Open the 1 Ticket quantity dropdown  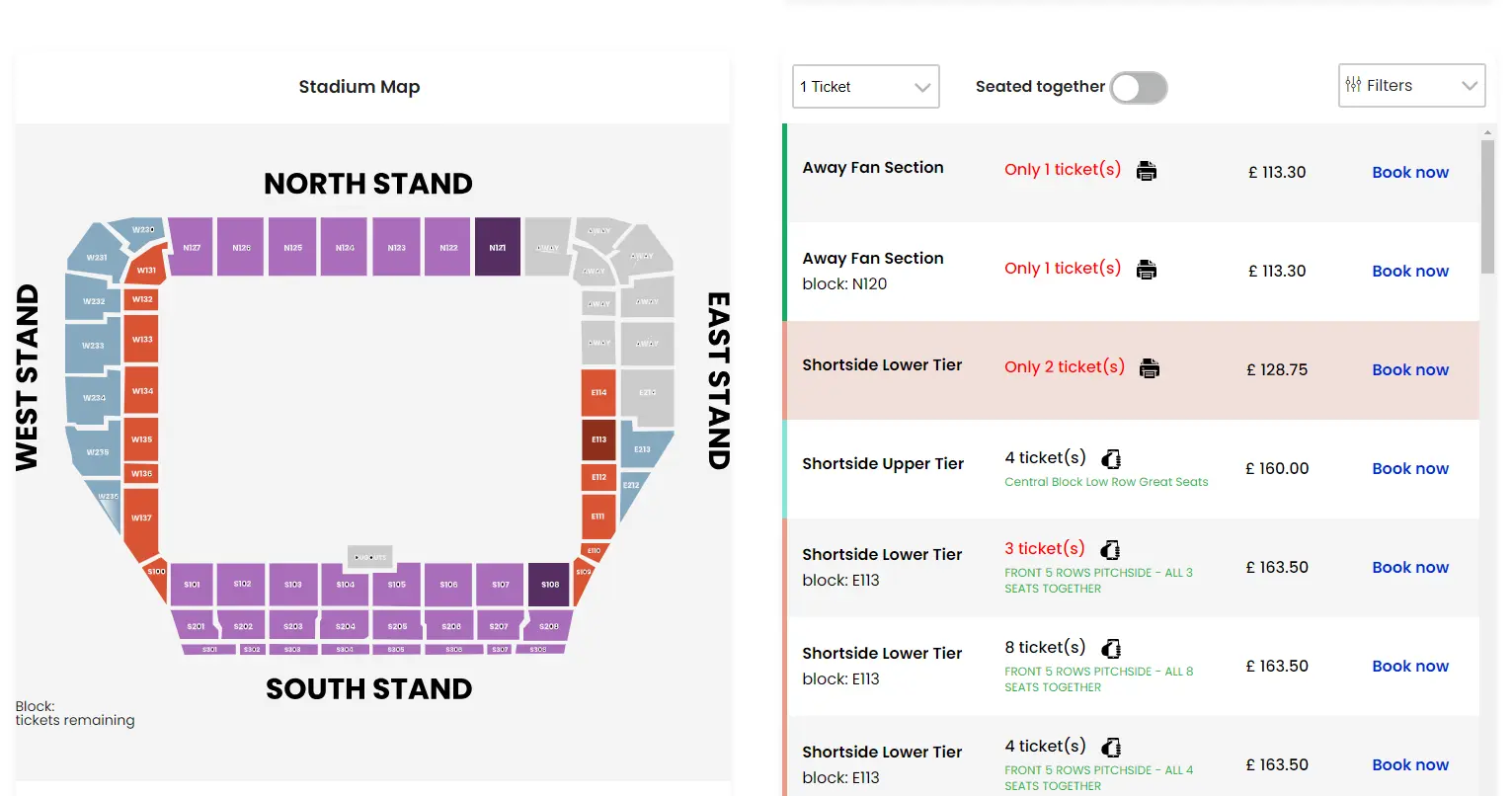[865, 87]
